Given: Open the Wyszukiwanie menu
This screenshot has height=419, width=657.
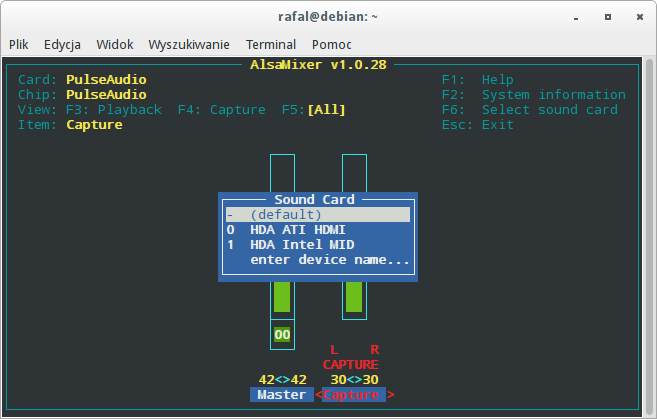Looking at the screenshot, I should coord(189,44).
